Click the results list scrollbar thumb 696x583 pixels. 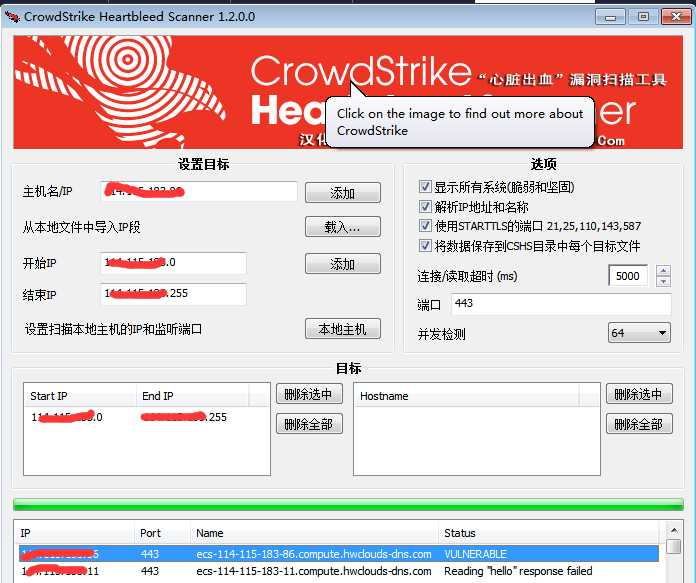[x=674, y=547]
